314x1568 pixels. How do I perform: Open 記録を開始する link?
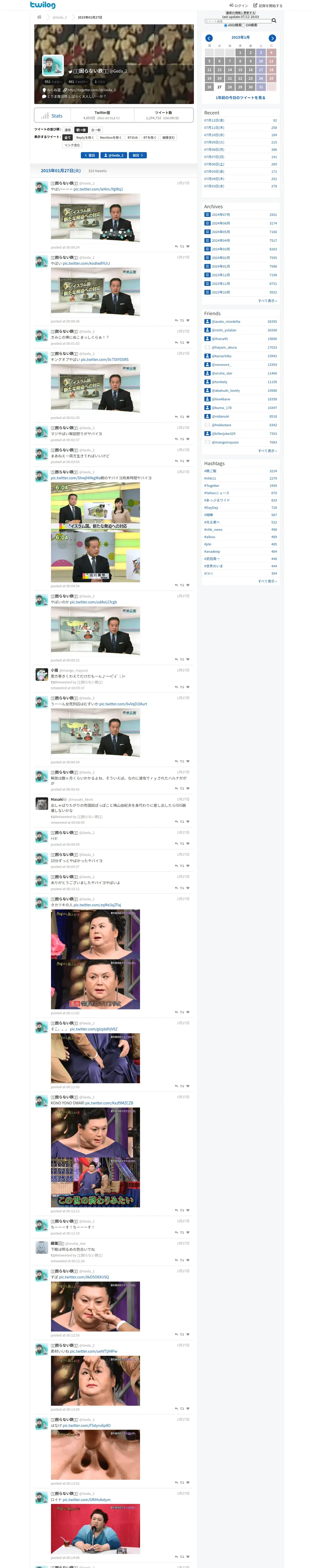(268, 5)
